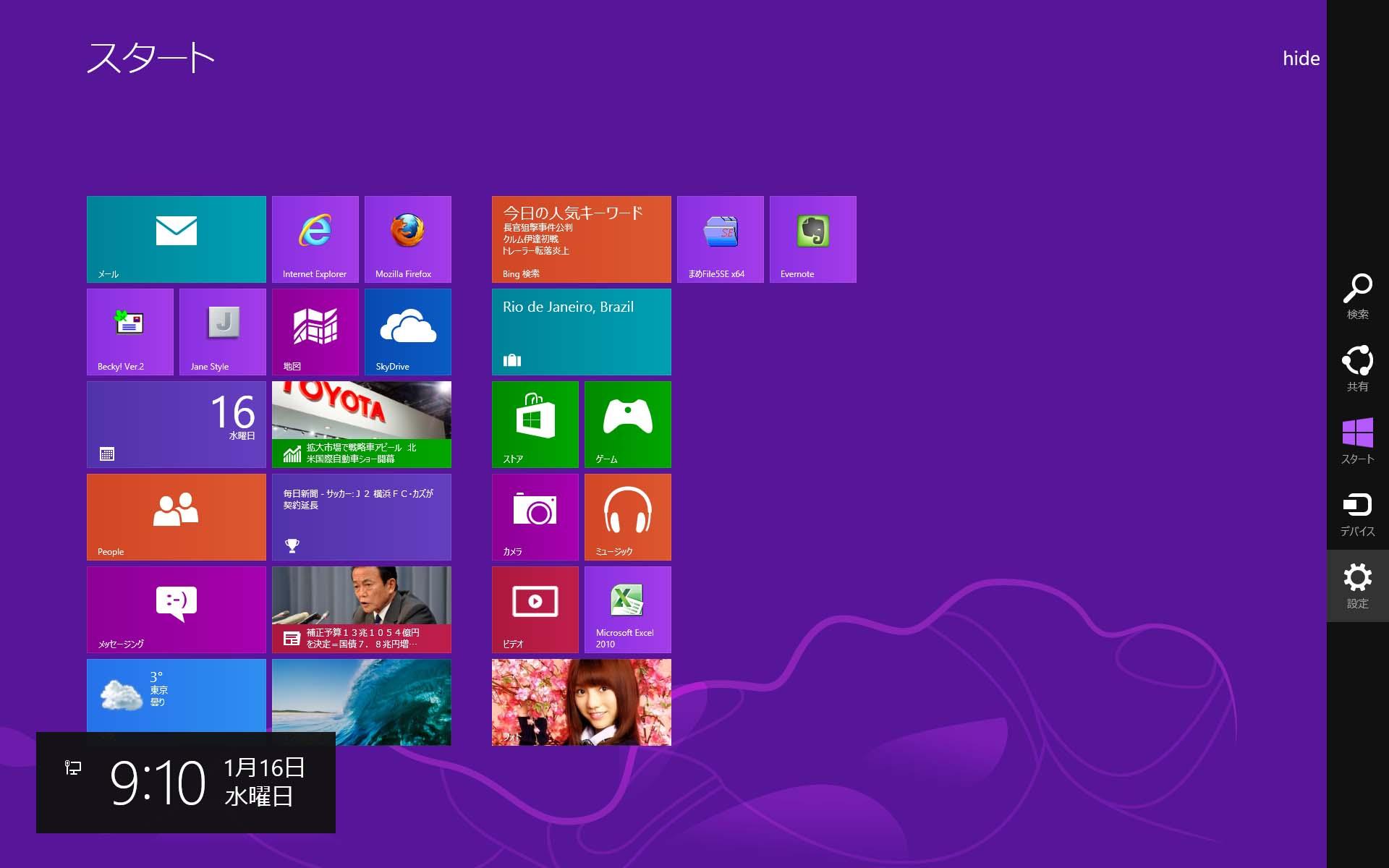Launch the Internet Explorer tile

[315, 239]
